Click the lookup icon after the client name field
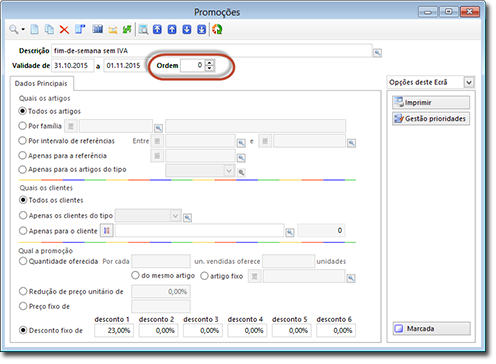 290,232
